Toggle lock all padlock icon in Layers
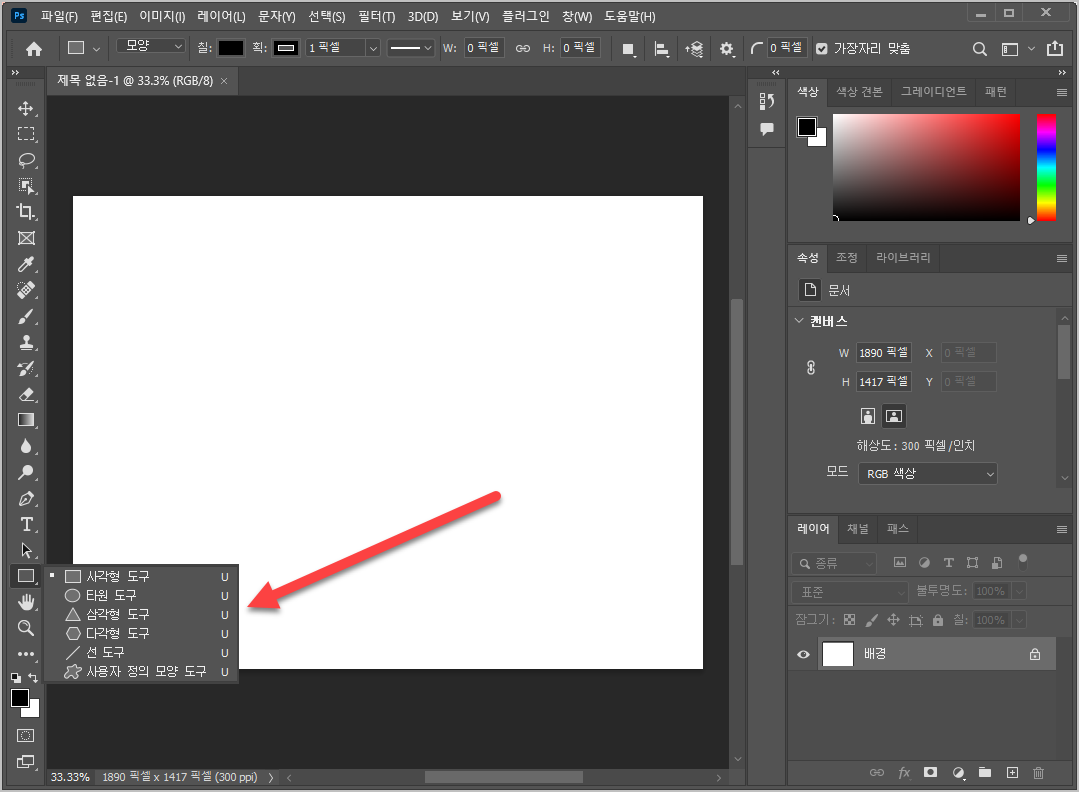Image resolution: width=1079 pixels, height=792 pixels. point(937,620)
